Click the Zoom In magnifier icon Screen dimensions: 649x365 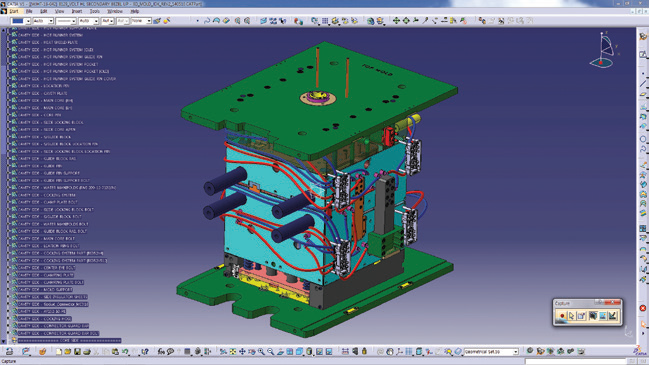(x=261, y=352)
